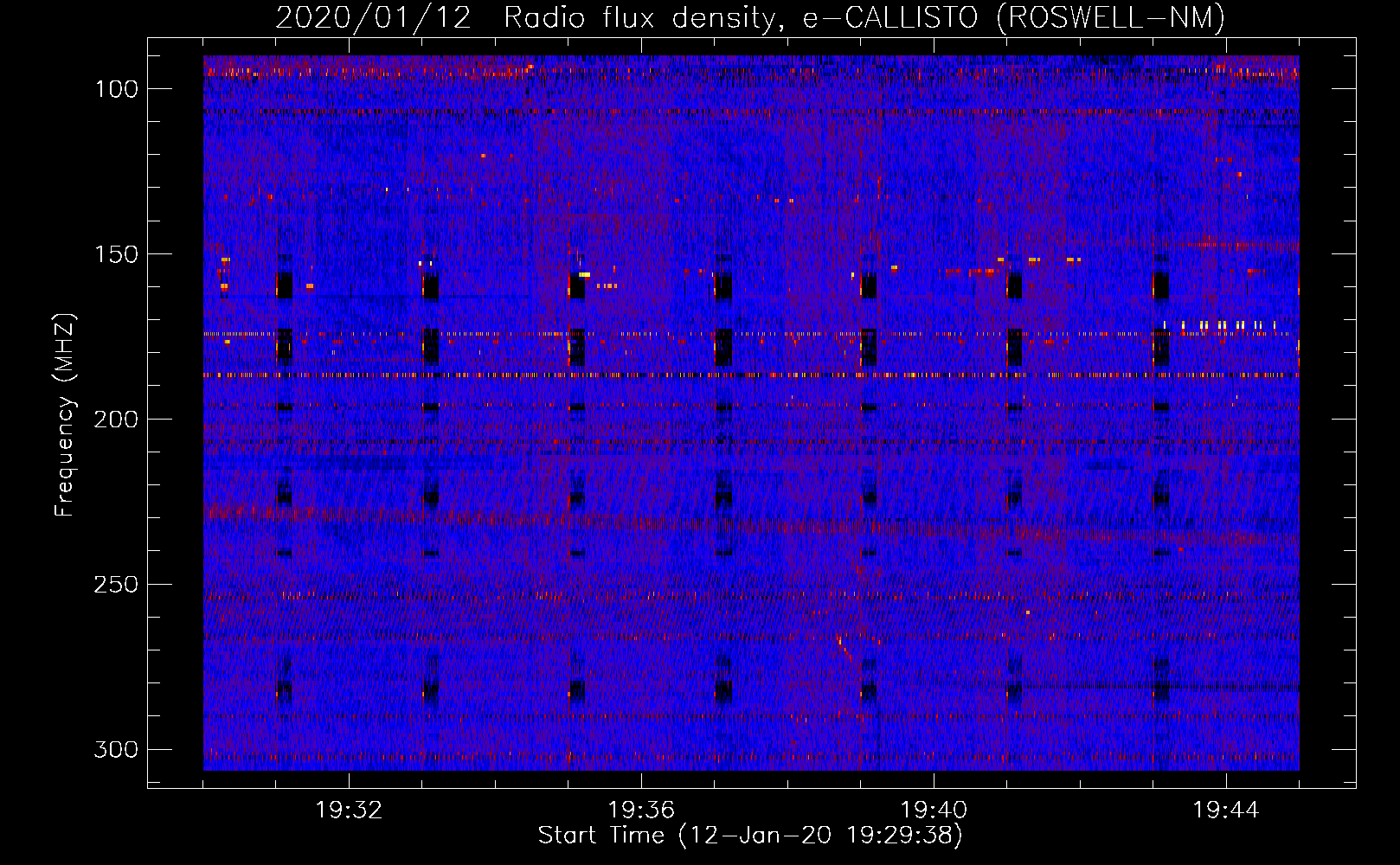1400x865 pixels.
Task: Click the 19:36 time tick label
Action: pos(641,811)
